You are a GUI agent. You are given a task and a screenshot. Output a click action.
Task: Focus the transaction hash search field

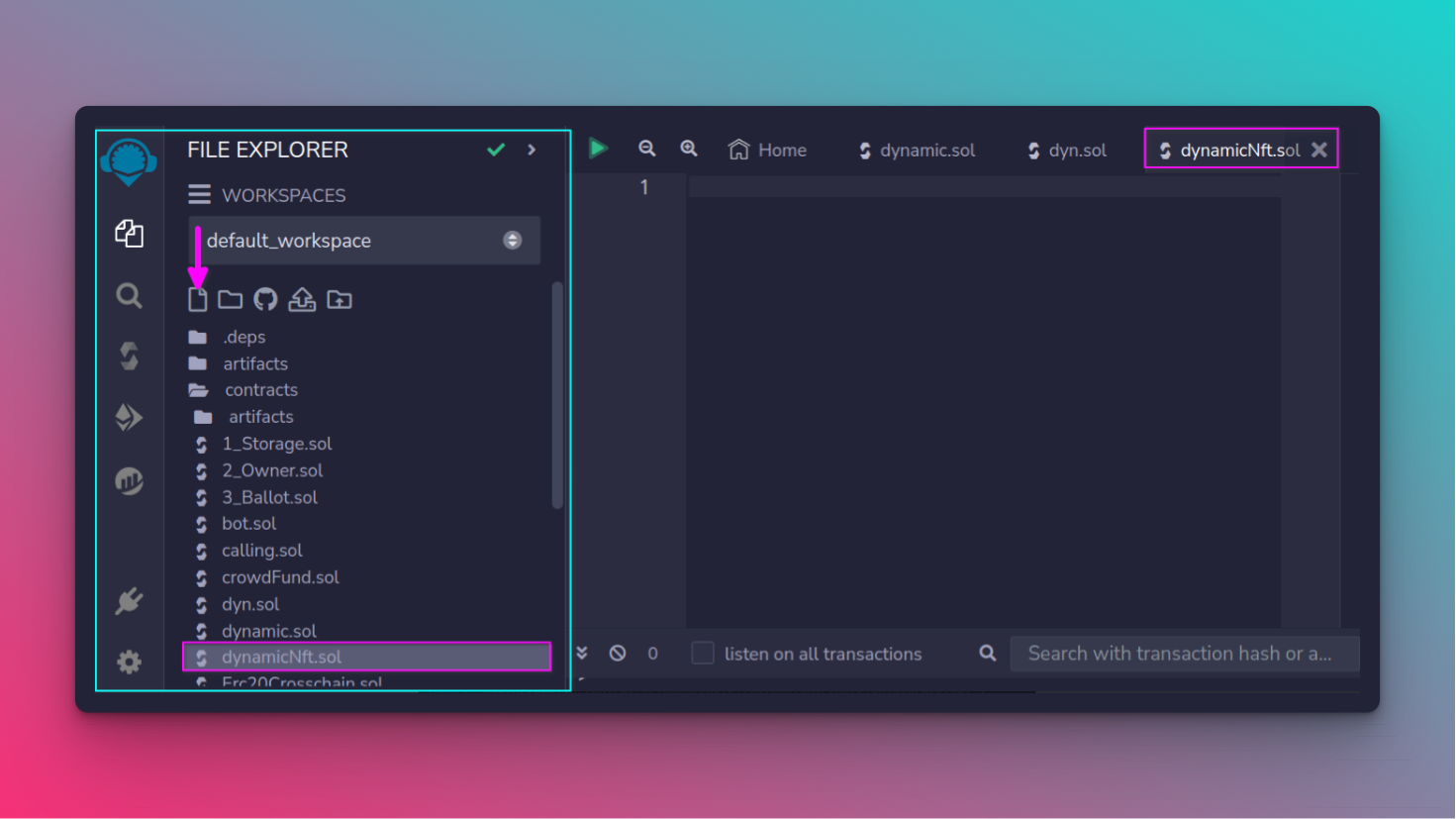tap(1184, 654)
